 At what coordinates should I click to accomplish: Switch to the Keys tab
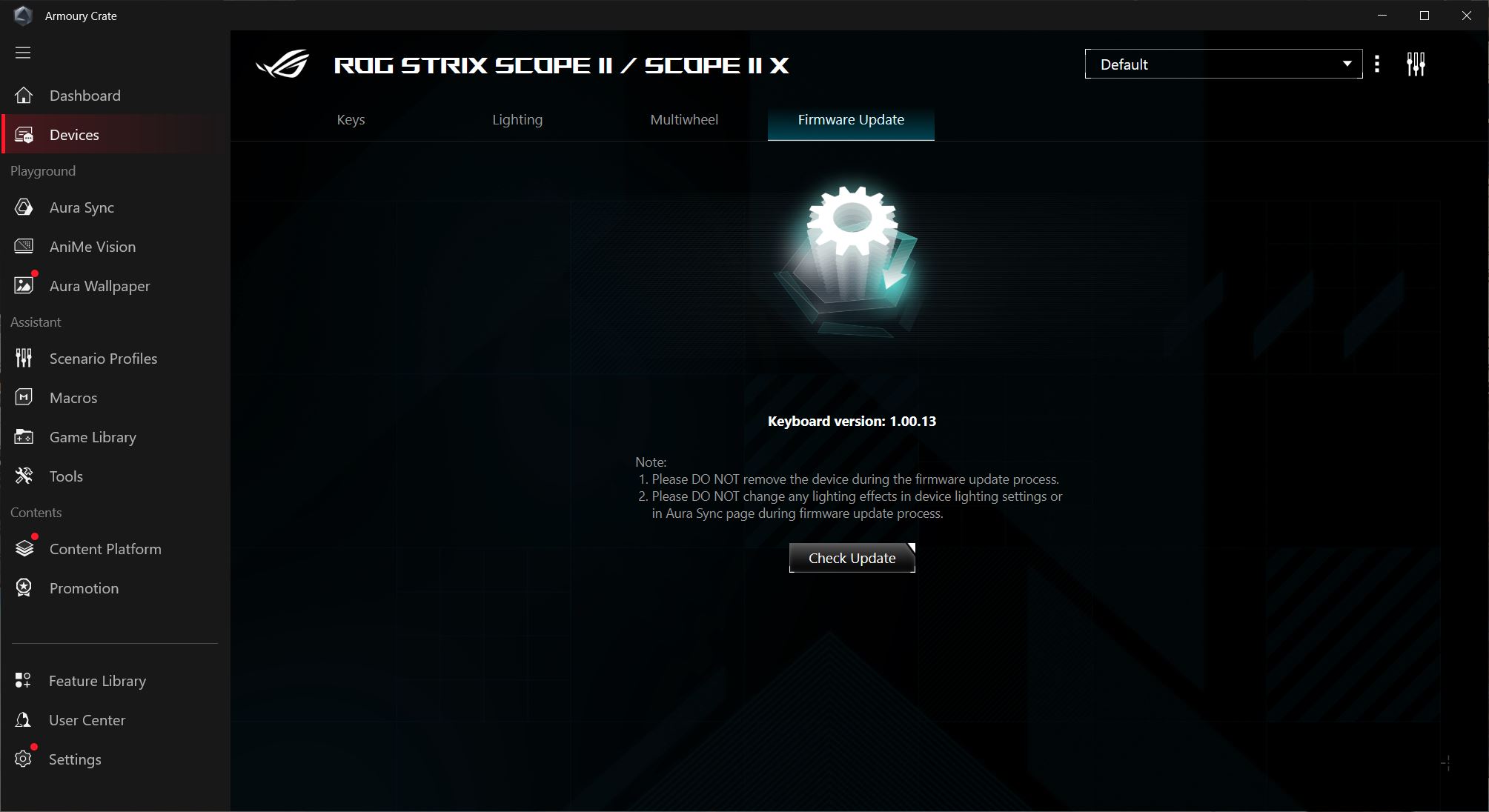[351, 120]
